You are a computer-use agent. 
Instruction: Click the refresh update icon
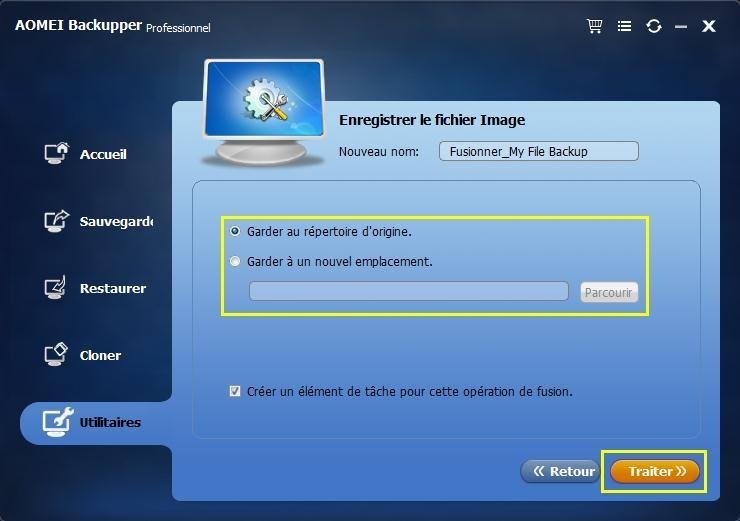[x=654, y=25]
